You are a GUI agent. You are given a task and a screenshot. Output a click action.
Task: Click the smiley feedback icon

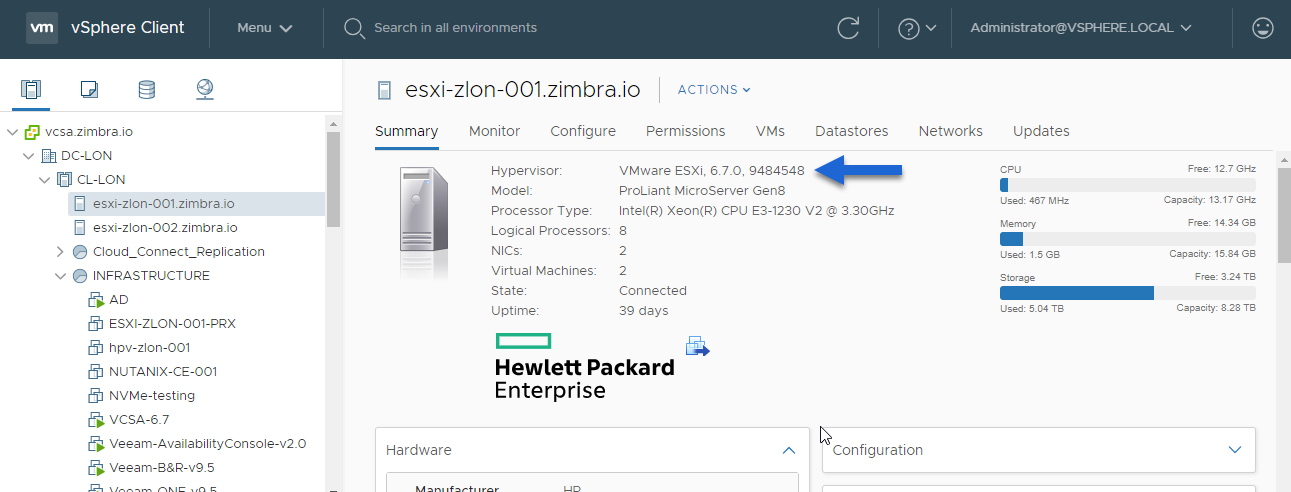(x=1263, y=28)
